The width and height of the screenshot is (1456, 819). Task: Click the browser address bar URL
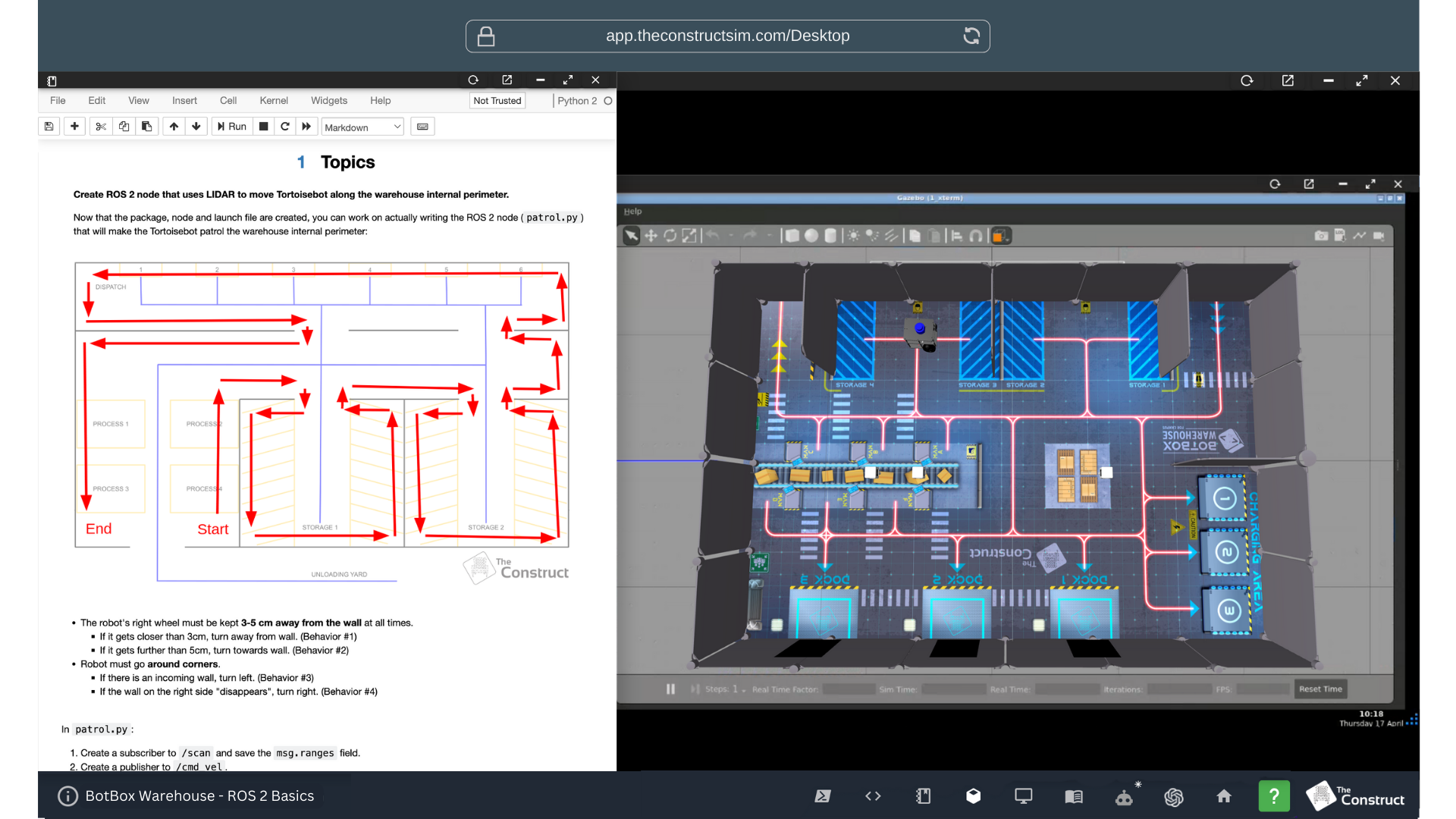(x=727, y=36)
